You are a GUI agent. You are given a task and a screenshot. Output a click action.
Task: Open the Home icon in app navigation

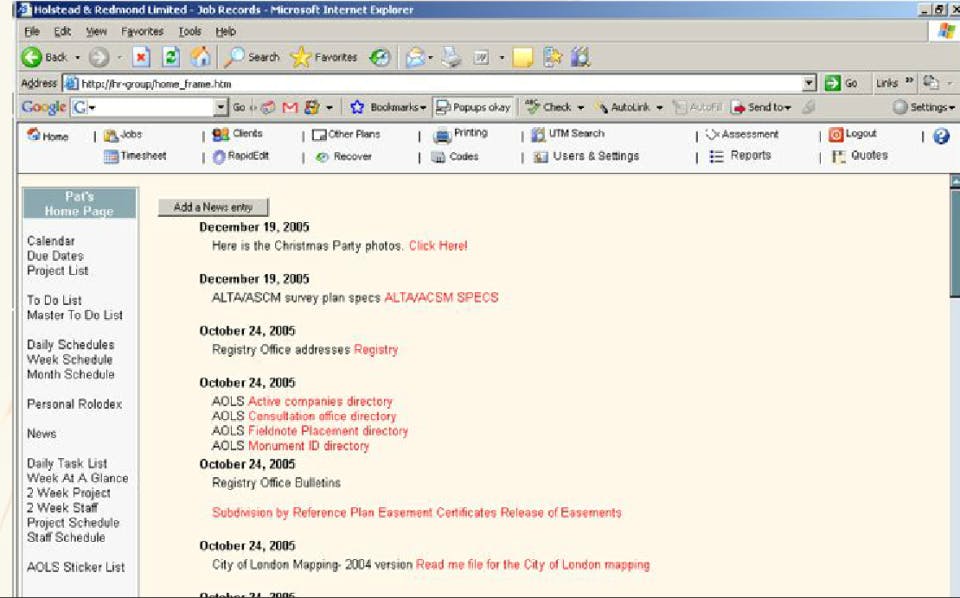pyautogui.click(x=34, y=134)
